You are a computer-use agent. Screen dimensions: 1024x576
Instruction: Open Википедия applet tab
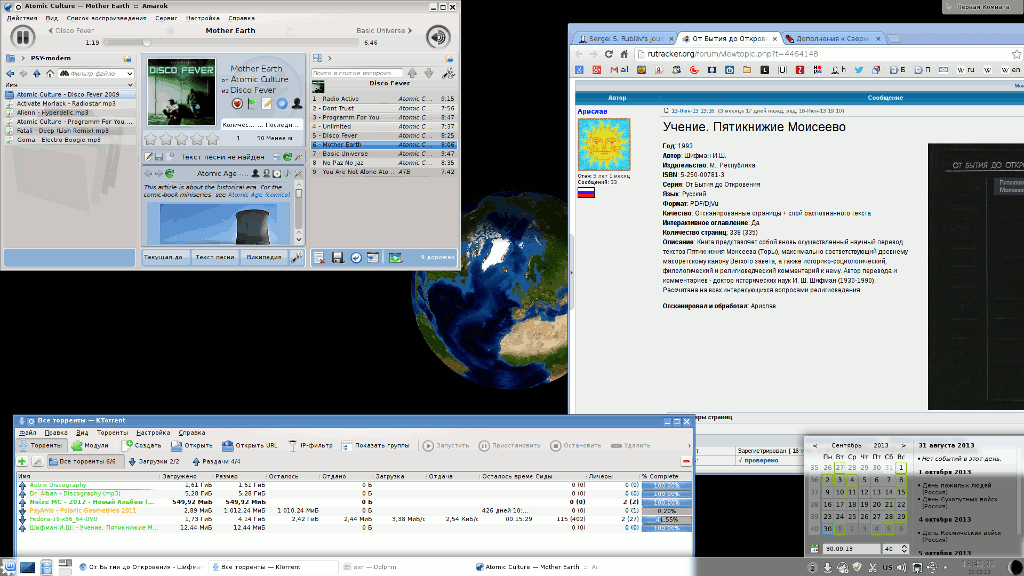point(264,257)
